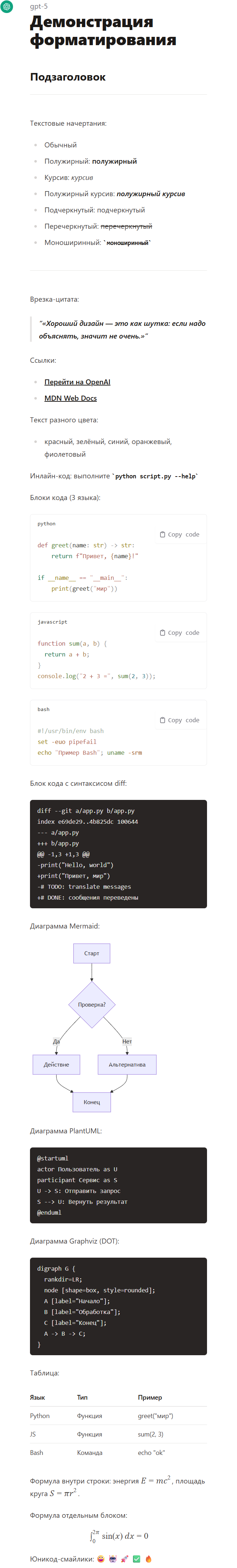Click the "Альтернатива" diagram node

[x=127, y=1065]
